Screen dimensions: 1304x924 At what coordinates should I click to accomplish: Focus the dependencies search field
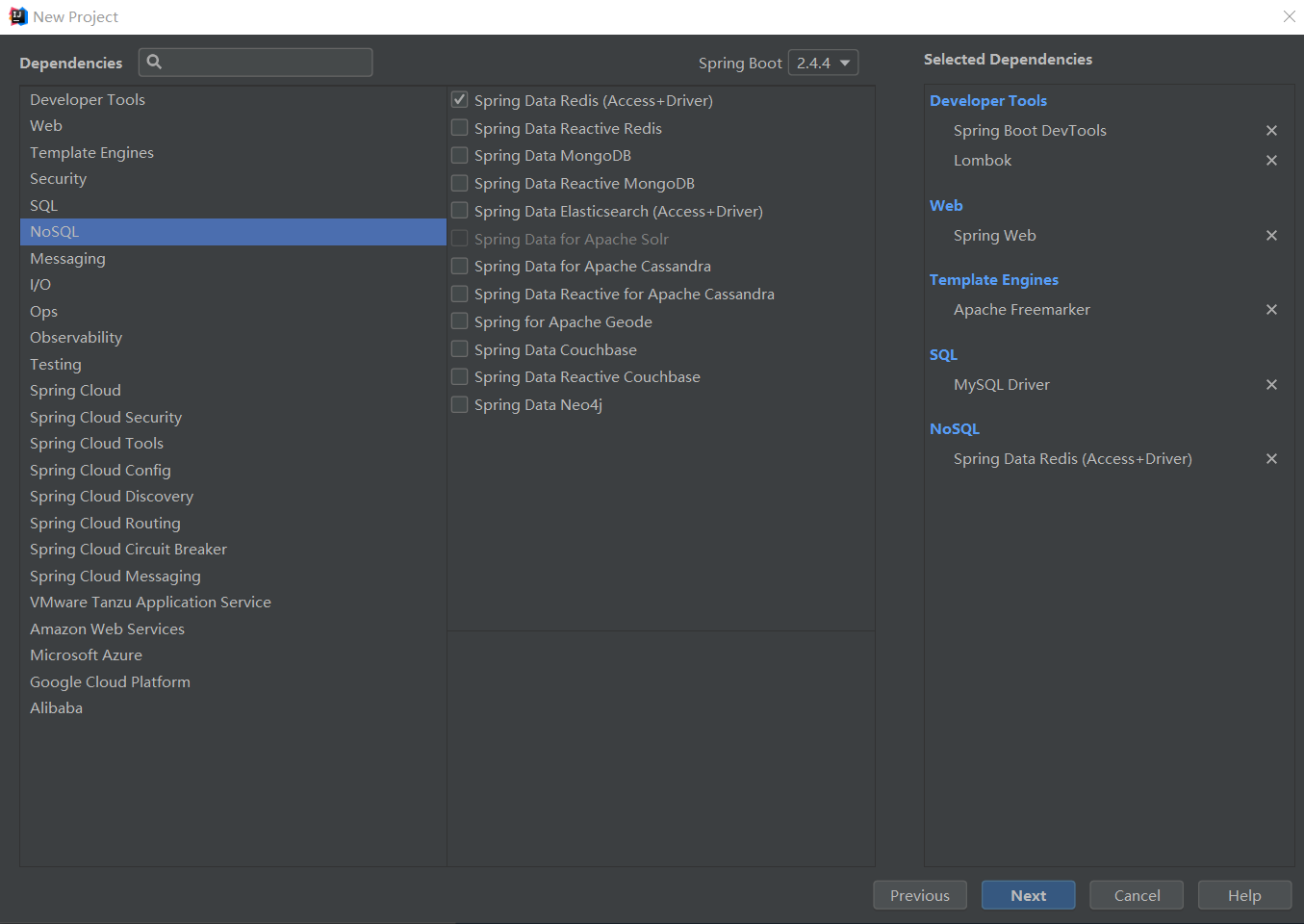coord(256,63)
